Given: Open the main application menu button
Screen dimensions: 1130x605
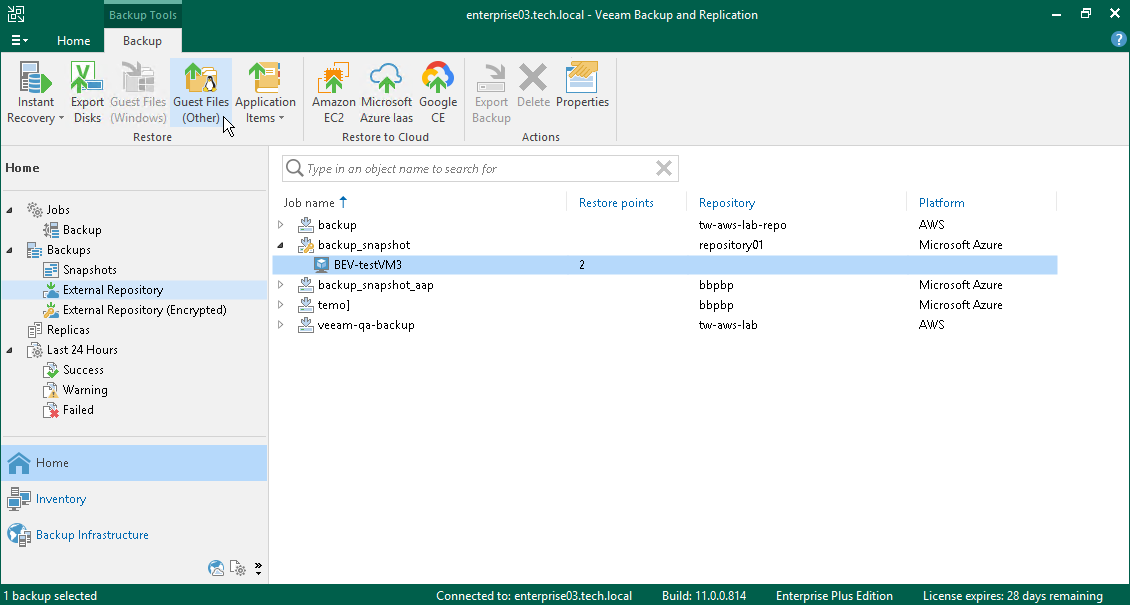Looking at the screenshot, I should click(x=19, y=40).
